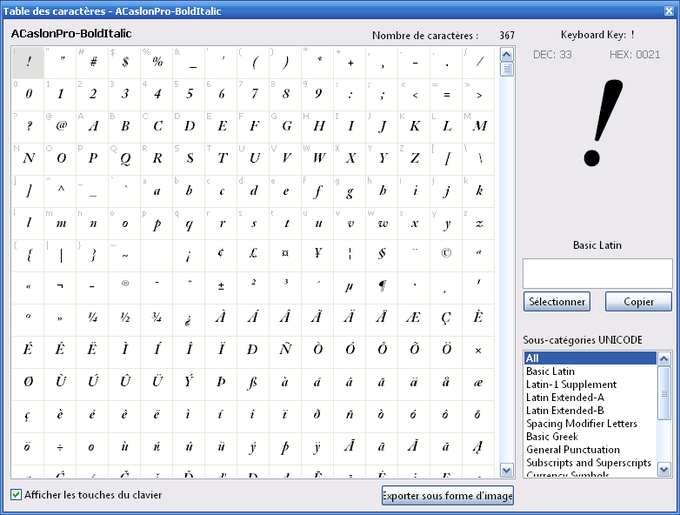Click the character grid scrollbar thumb
The height and width of the screenshot is (515, 680).
[x=507, y=69]
